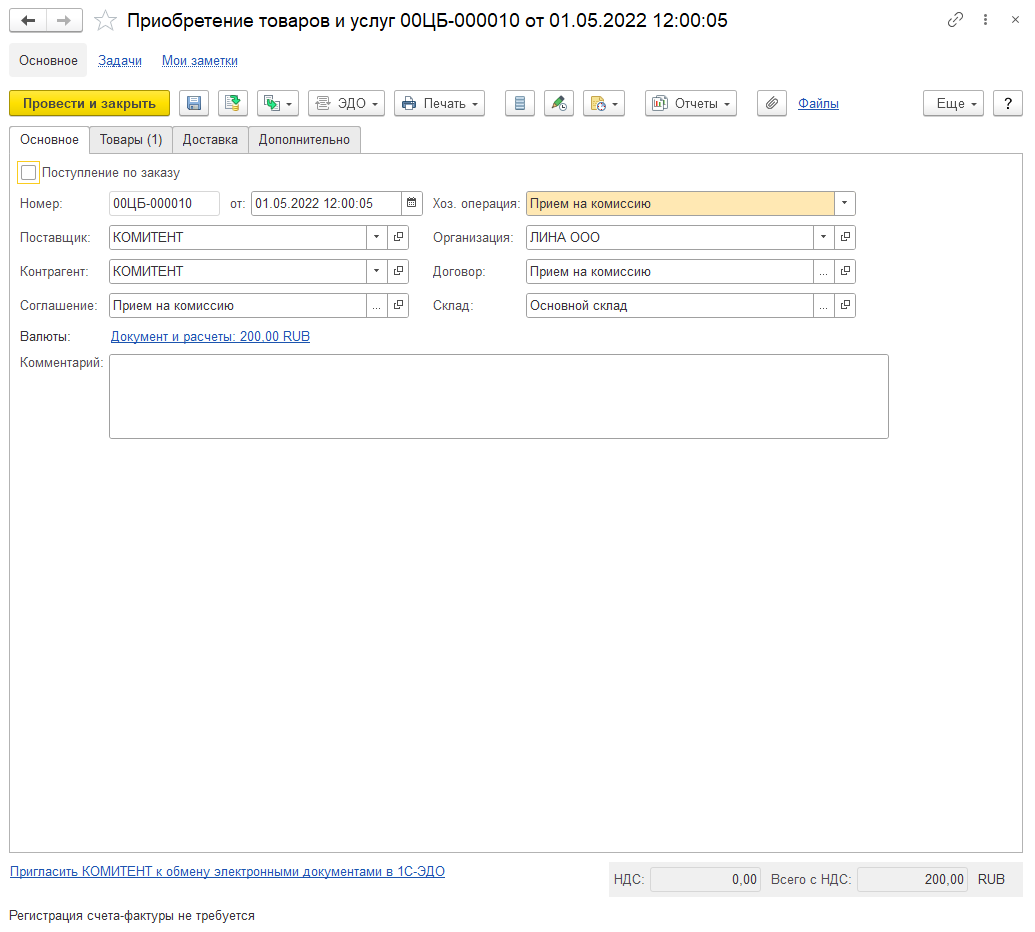Expand the Поставщик dropdown list
The image size is (1035, 932).
click(x=377, y=238)
